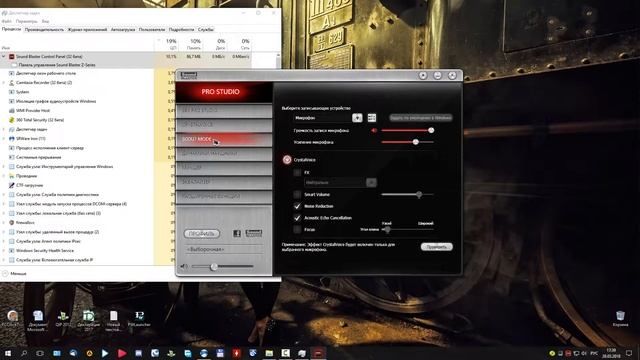Screen dimensions: 640x360
Task: Sort processes by Память column header
Action: [x=191, y=44]
